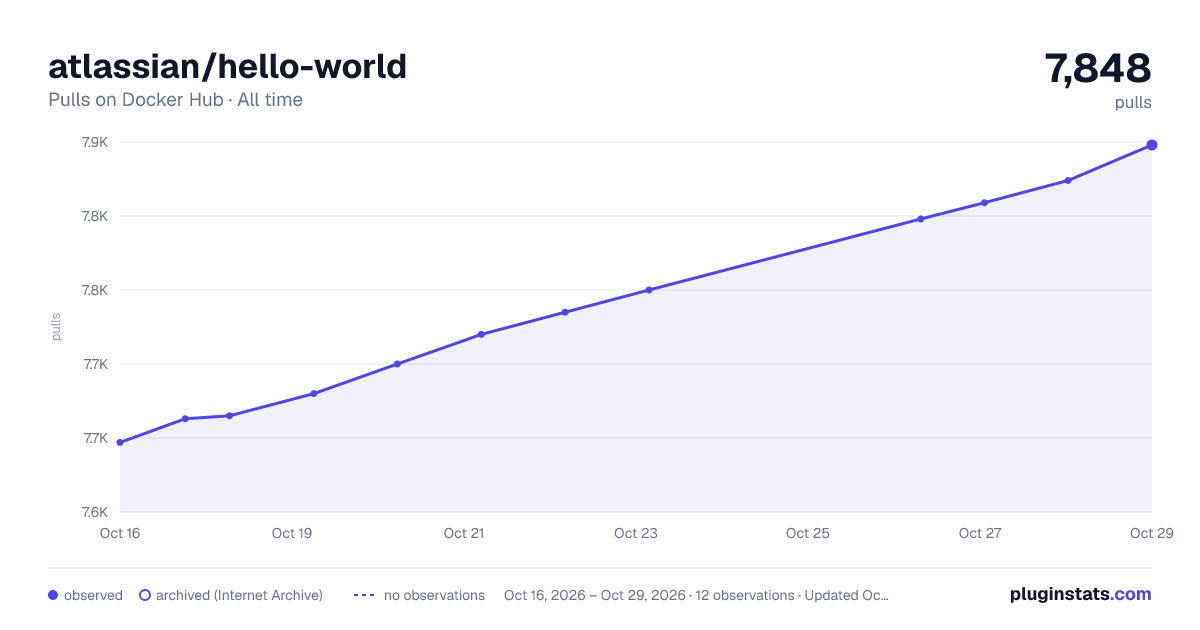
Task: Click the hollow archived legend circle
Action: point(145,595)
